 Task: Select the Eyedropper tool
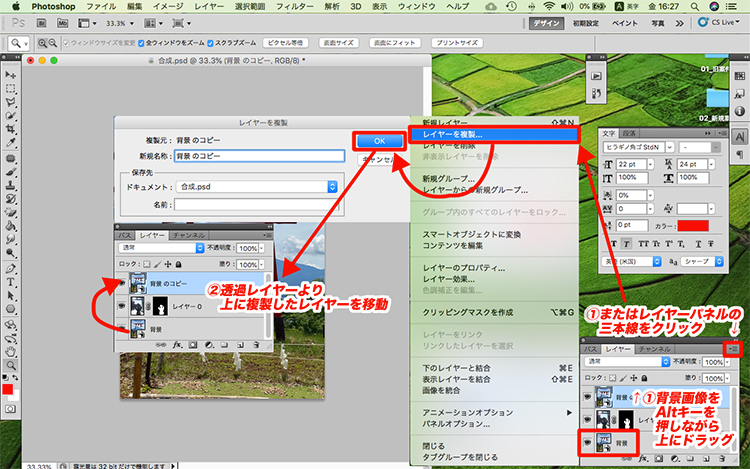pyautogui.click(x=10, y=142)
